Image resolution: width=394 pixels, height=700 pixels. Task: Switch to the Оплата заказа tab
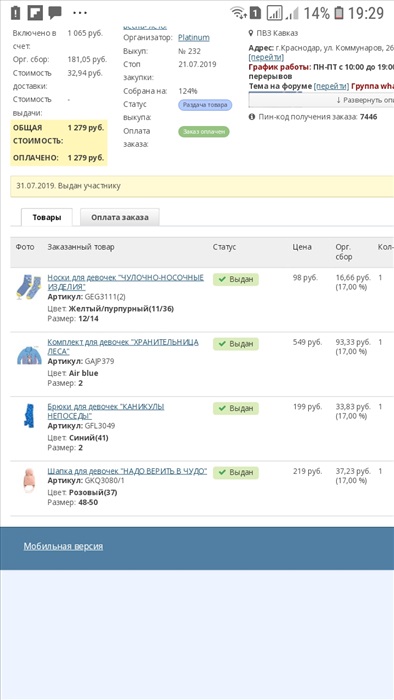coord(120,217)
